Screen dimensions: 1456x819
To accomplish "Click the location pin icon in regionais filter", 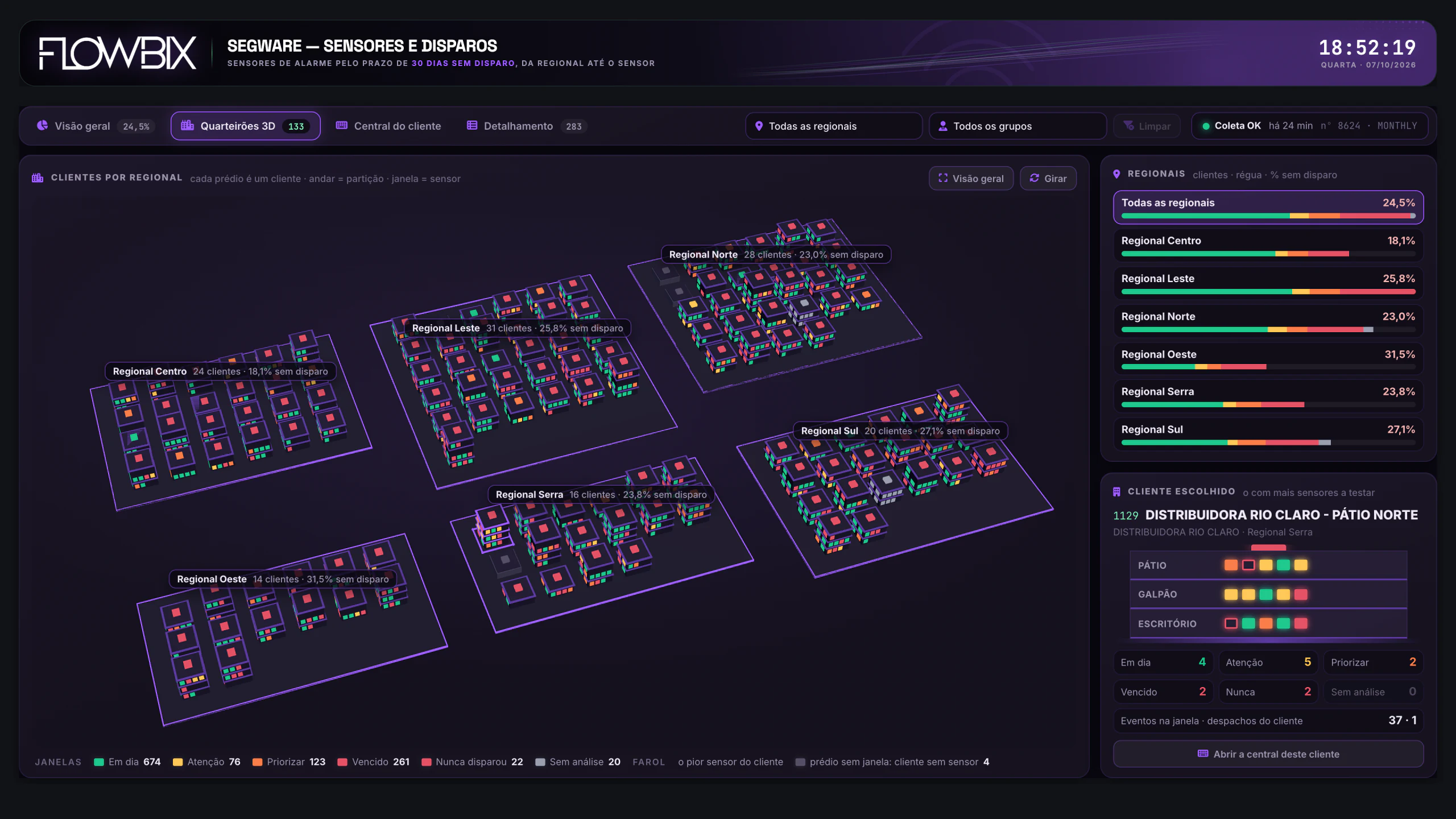I will tap(759, 126).
